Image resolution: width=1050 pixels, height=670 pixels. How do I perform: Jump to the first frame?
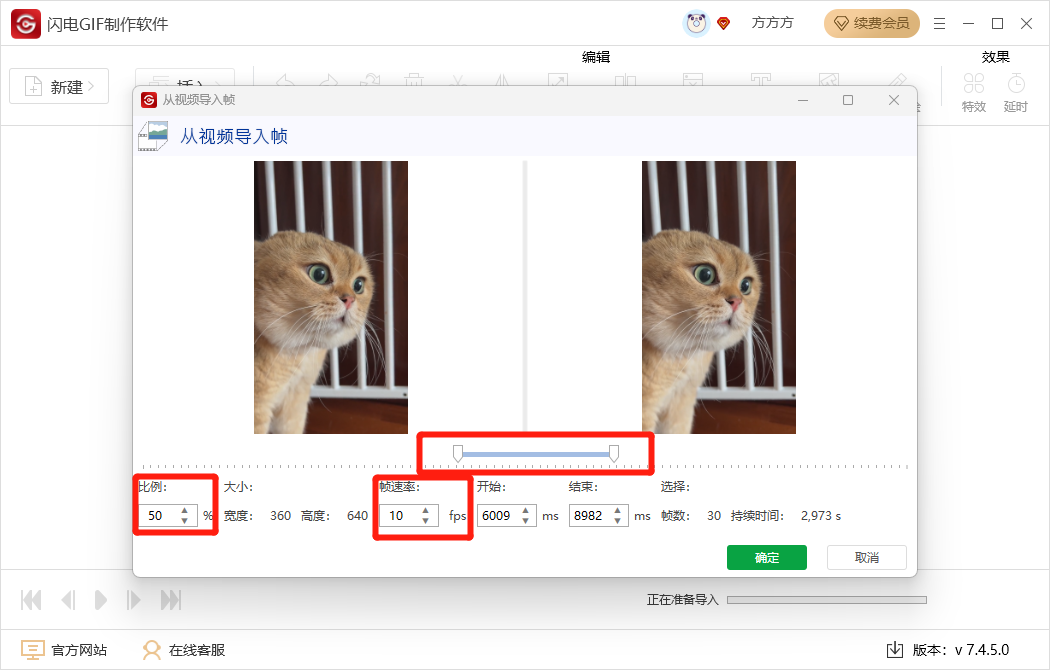click(30, 600)
